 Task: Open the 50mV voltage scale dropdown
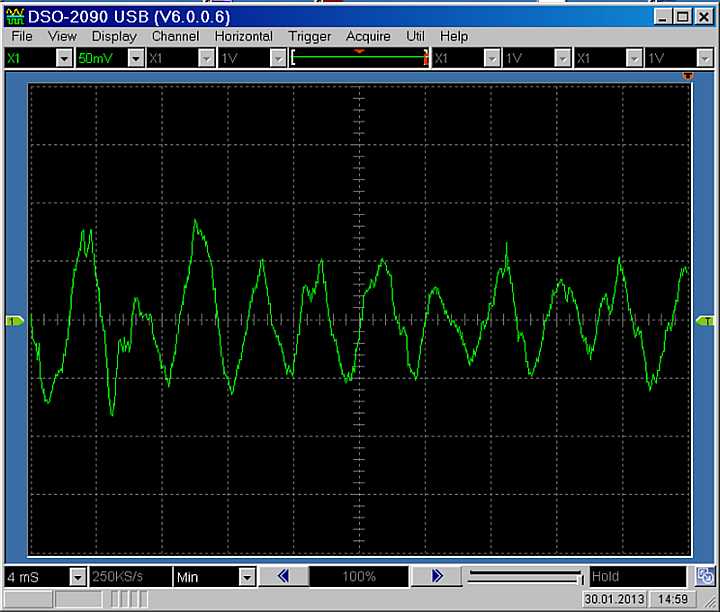coord(138,59)
